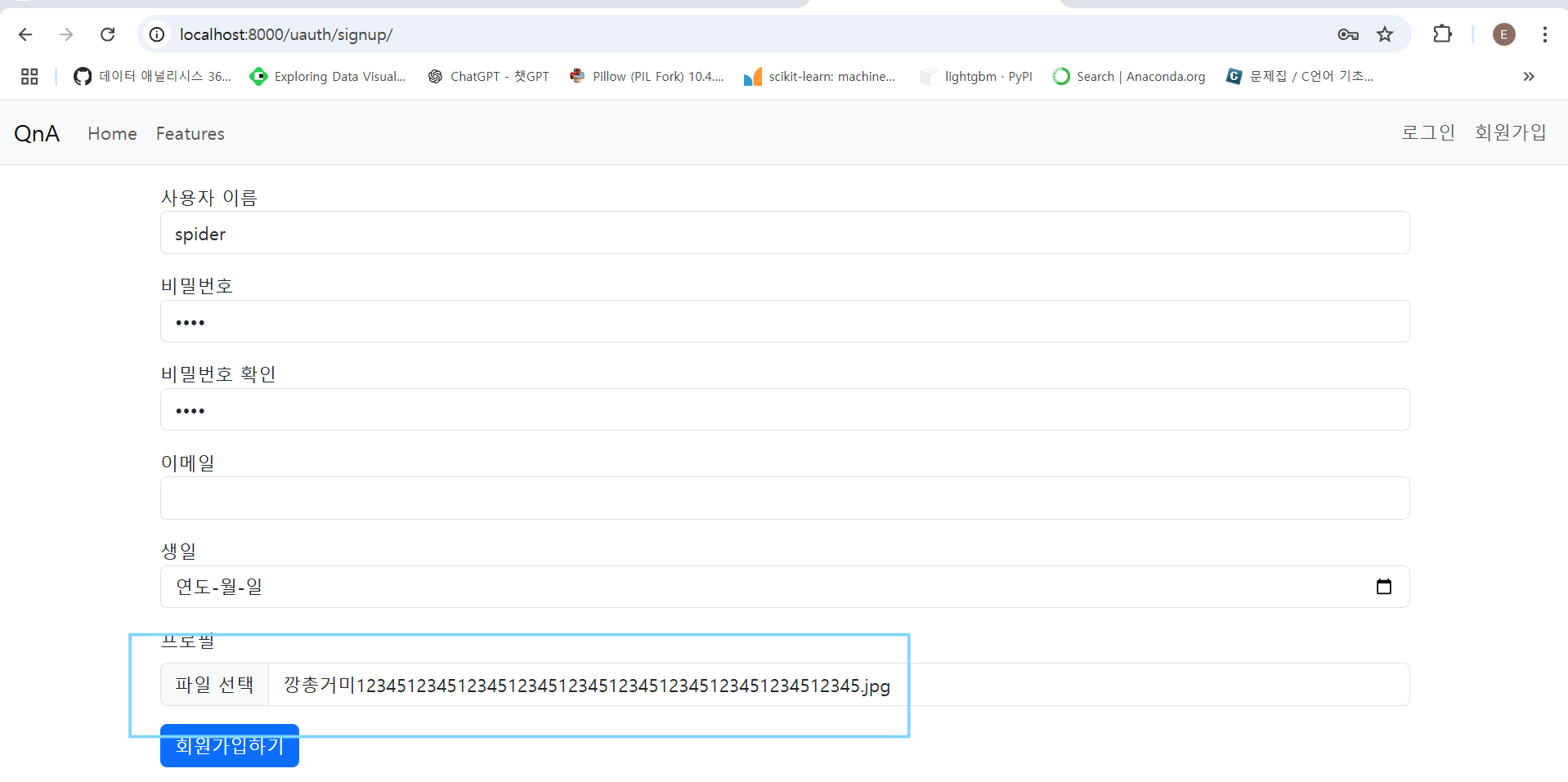1568x782 pixels.
Task: Click the Home nav item
Action: (113, 133)
